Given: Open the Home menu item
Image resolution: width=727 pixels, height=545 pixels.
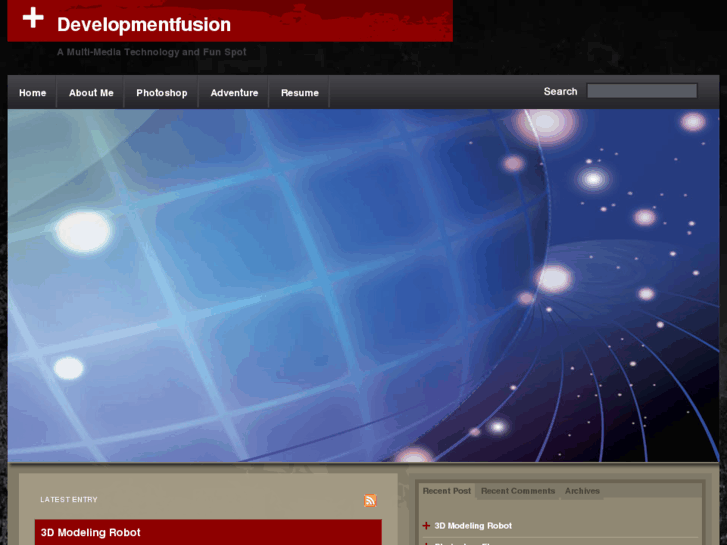Looking at the screenshot, I should pos(32,93).
